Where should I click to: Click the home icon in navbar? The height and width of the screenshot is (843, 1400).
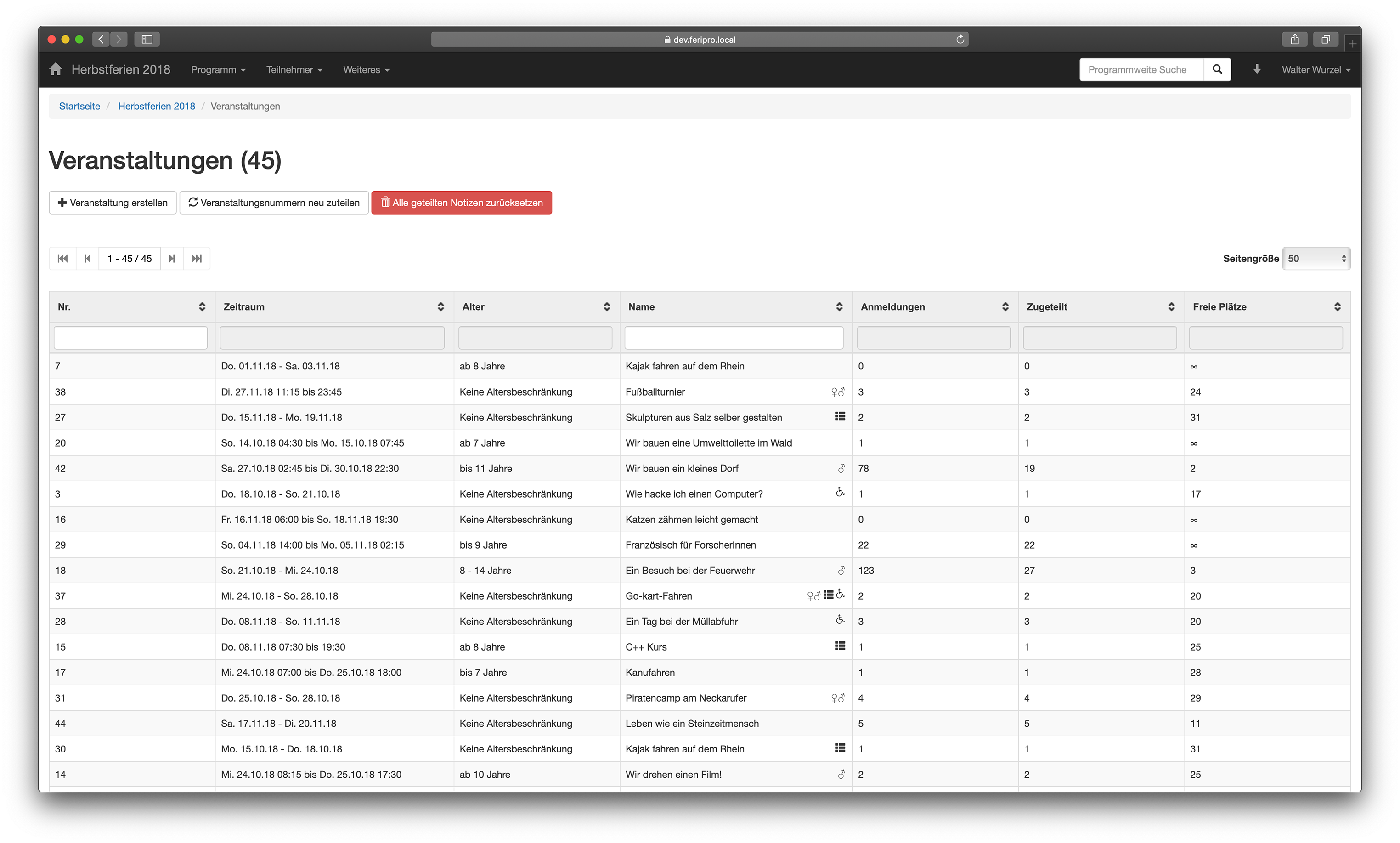(56, 69)
